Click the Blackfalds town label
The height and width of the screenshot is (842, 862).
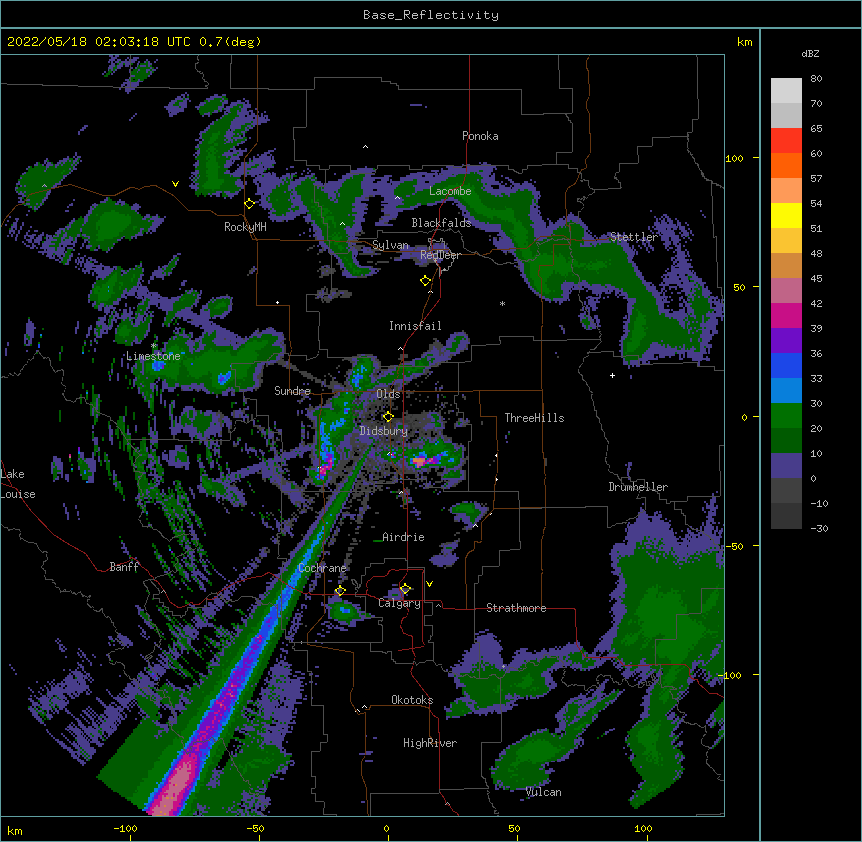point(441,223)
